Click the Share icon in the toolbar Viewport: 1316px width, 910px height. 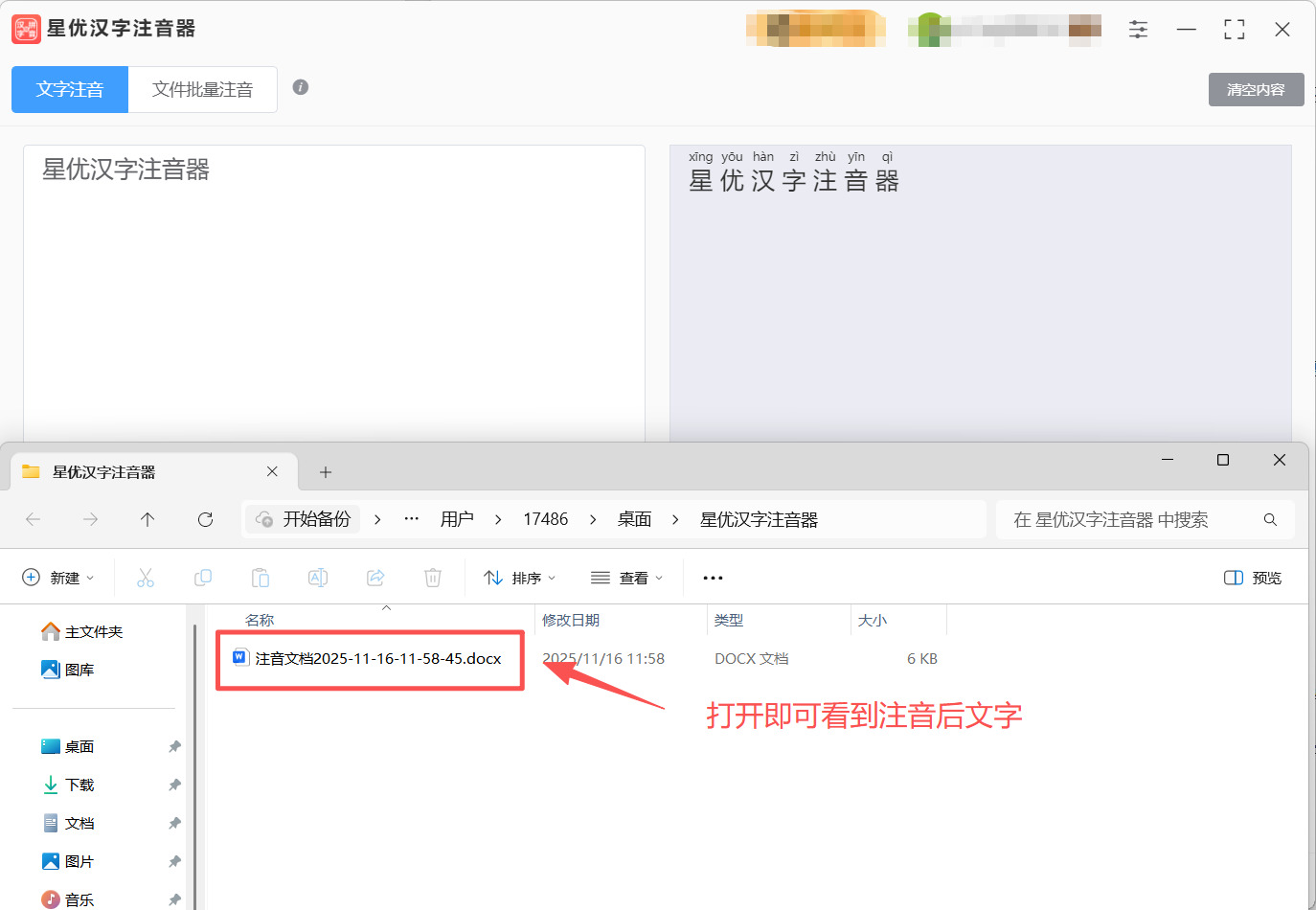pyautogui.click(x=374, y=578)
